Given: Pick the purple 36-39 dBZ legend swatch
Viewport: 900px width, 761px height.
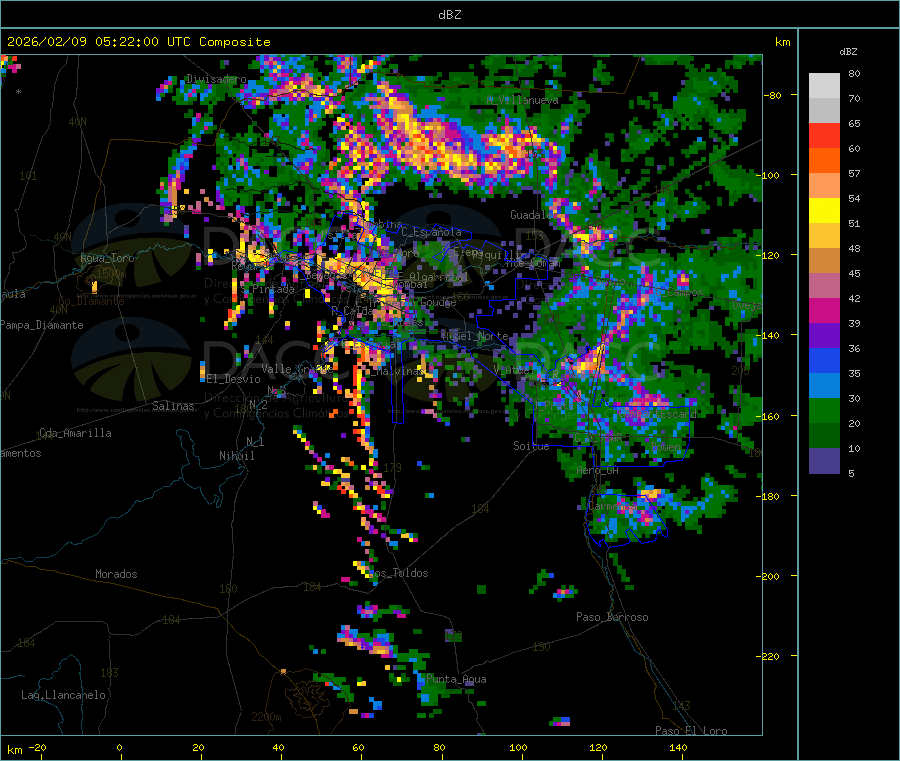Looking at the screenshot, I should [x=824, y=336].
